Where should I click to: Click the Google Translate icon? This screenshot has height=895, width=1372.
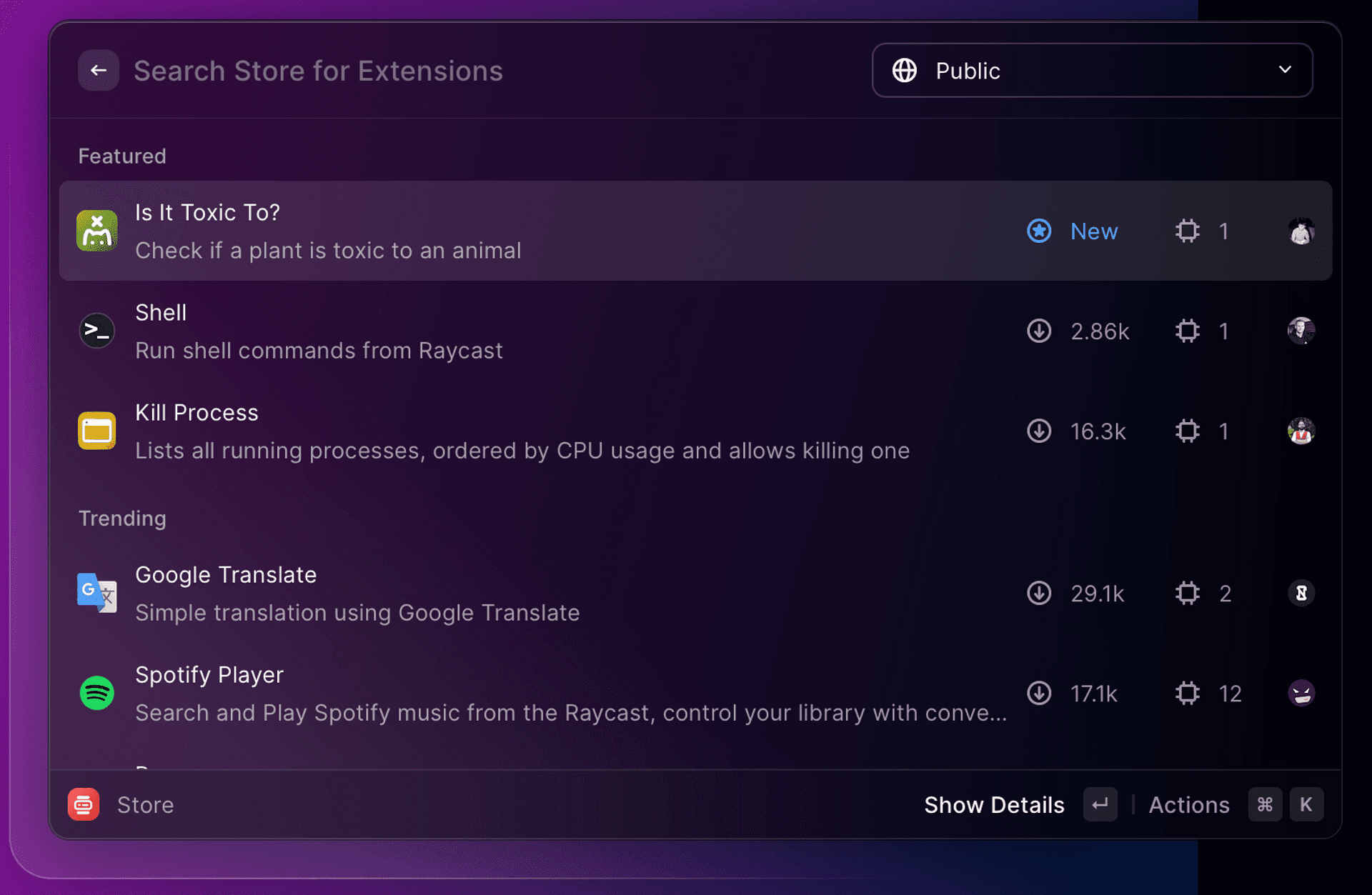(x=97, y=593)
